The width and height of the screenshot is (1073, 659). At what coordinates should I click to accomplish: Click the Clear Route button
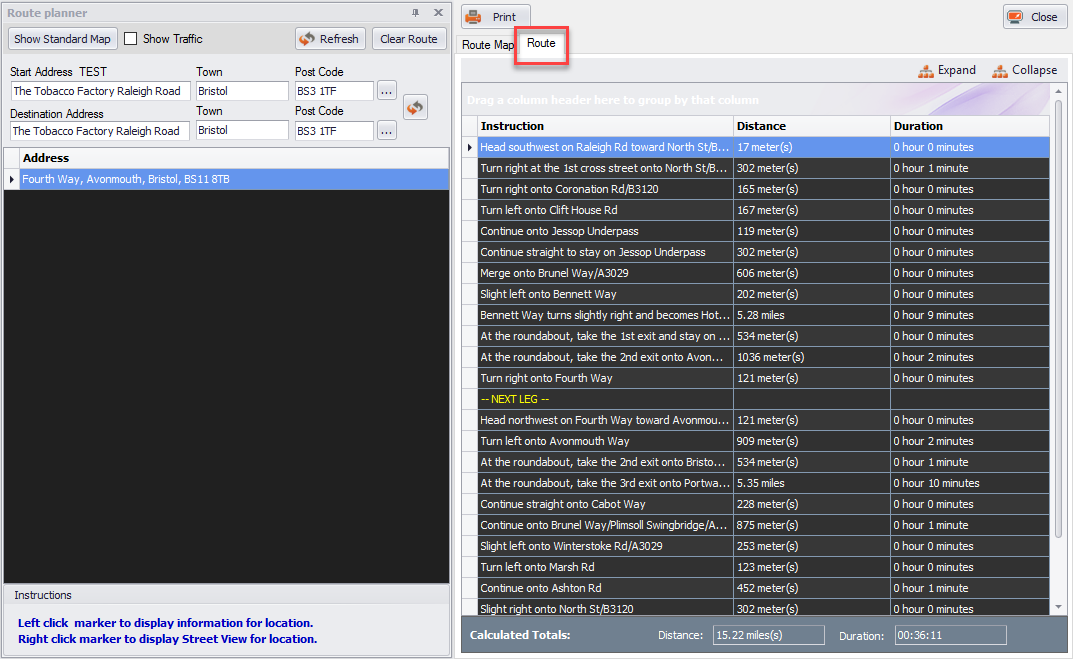click(409, 39)
